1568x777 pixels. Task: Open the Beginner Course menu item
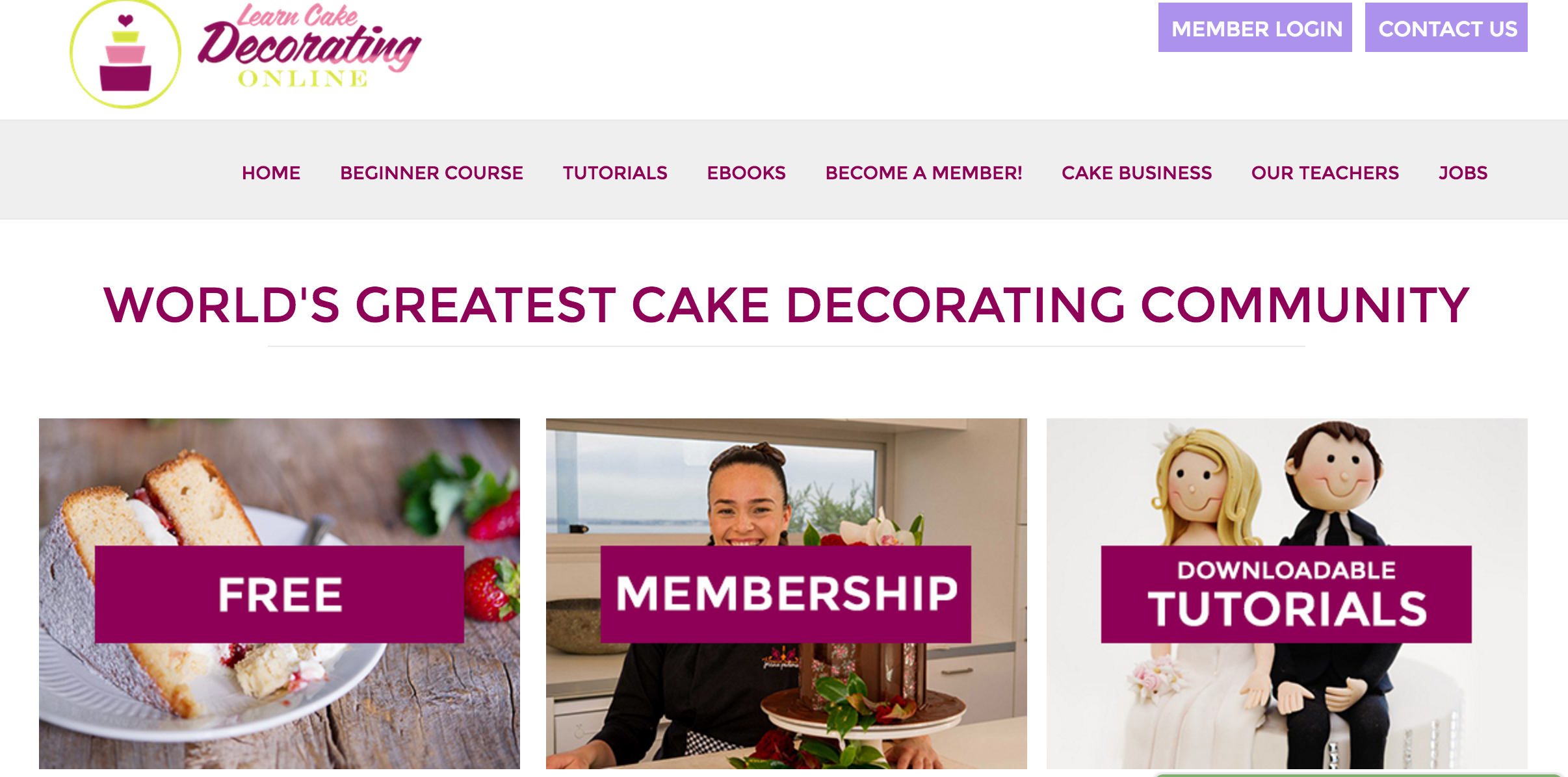pos(432,173)
